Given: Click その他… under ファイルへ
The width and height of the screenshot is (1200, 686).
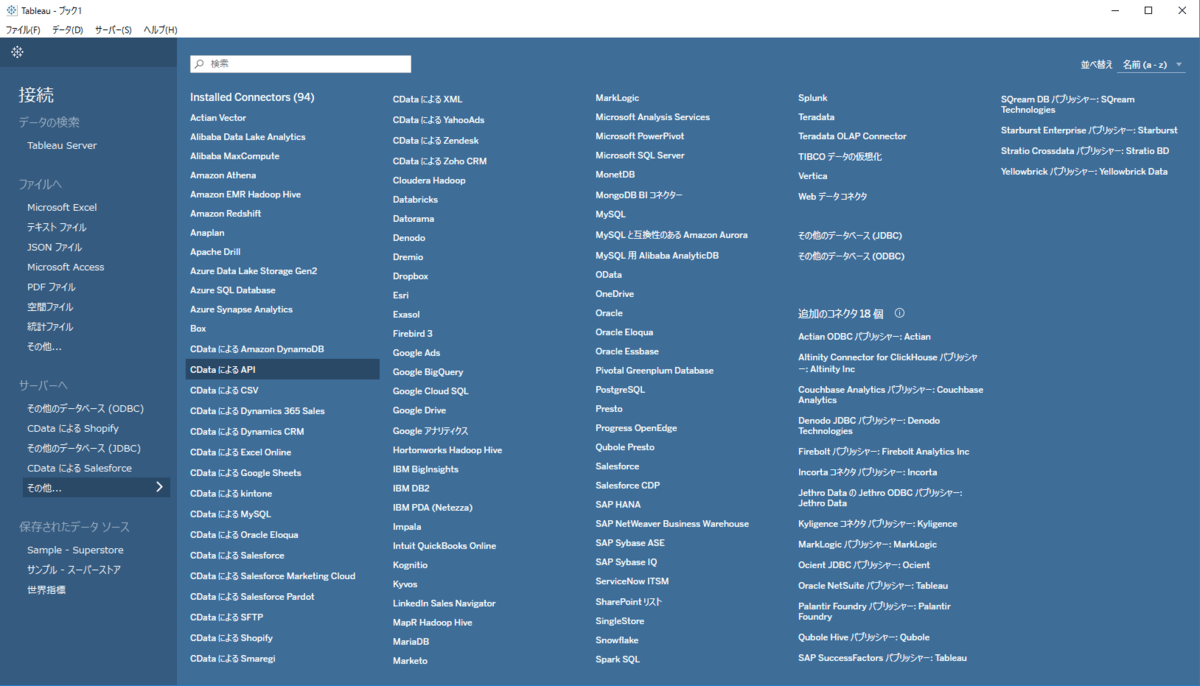Looking at the screenshot, I should click(x=44, y=347).
